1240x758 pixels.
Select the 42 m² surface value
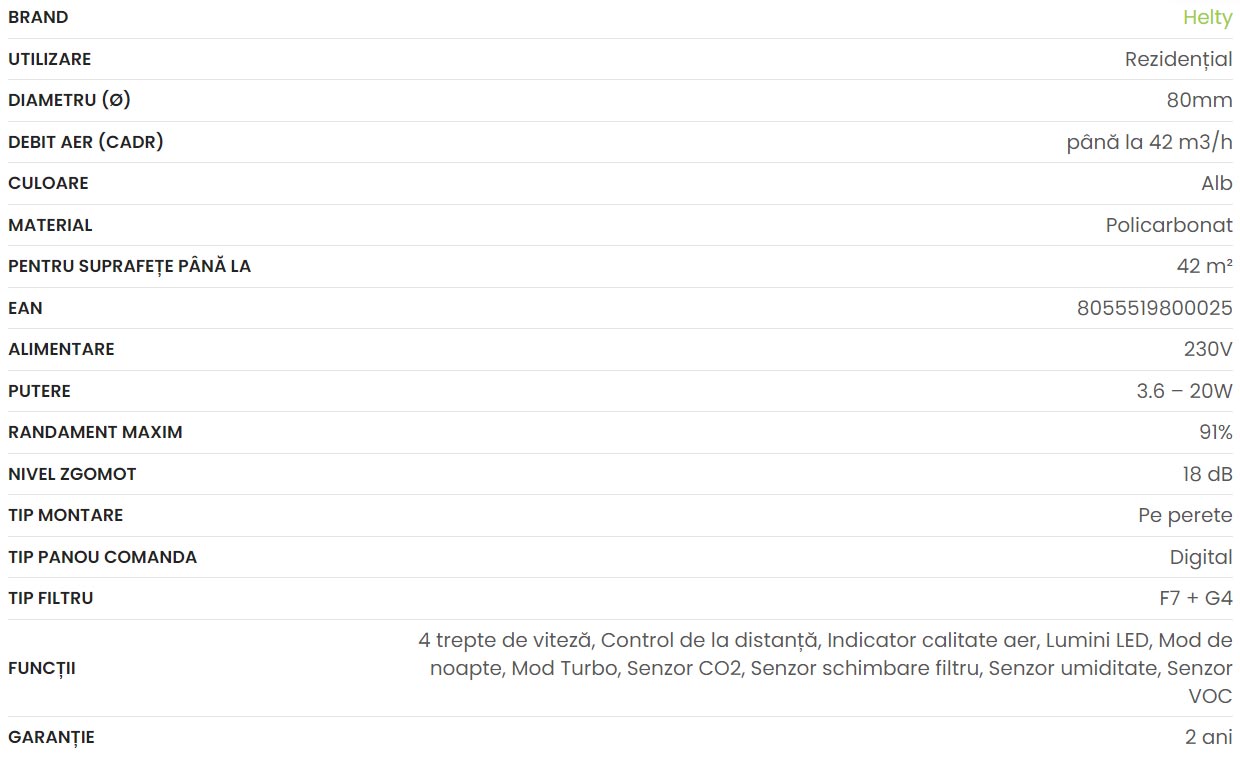tap(1204, 267)
